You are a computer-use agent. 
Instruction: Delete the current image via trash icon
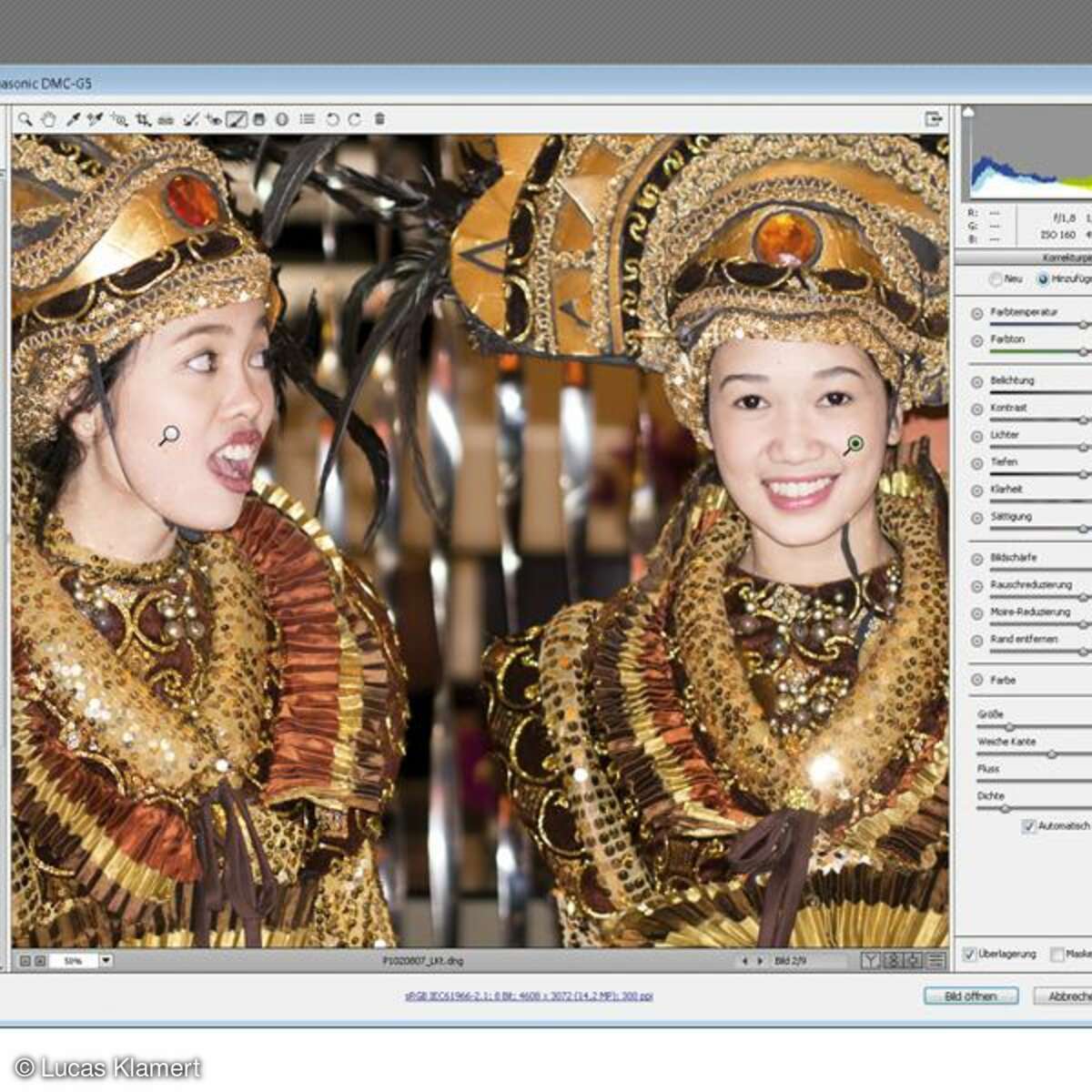click(x=379, y=118)
